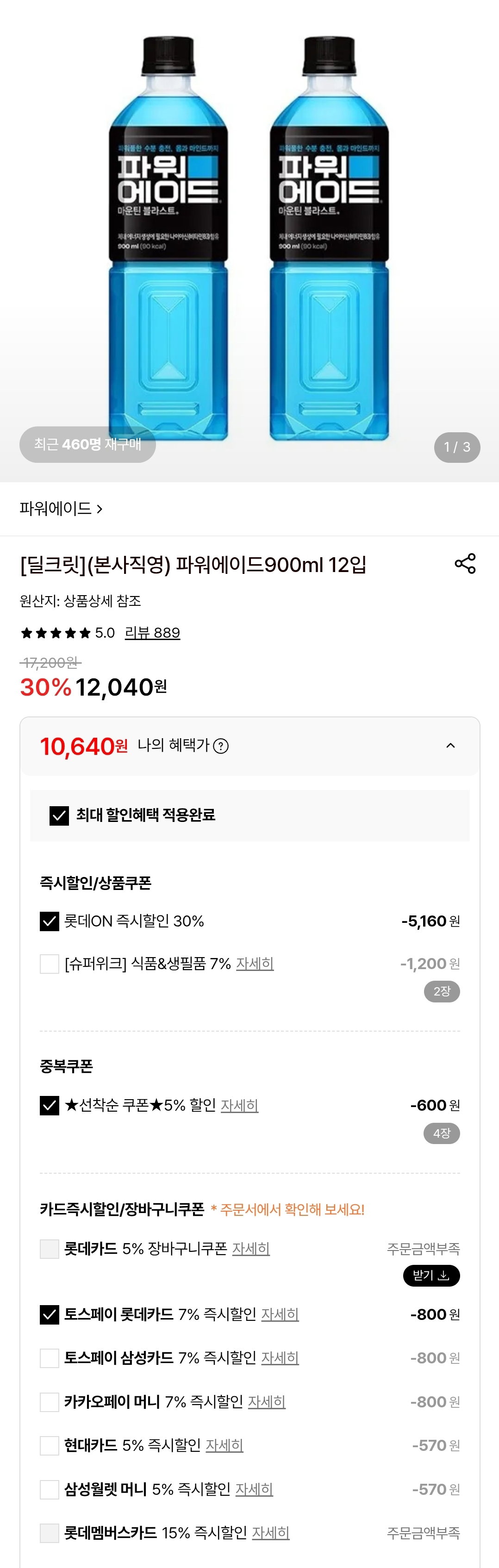Click the 받기 coupon download button
Image resolution: width=499 pixels, height=1568 pixels.
pos(431,1275)
